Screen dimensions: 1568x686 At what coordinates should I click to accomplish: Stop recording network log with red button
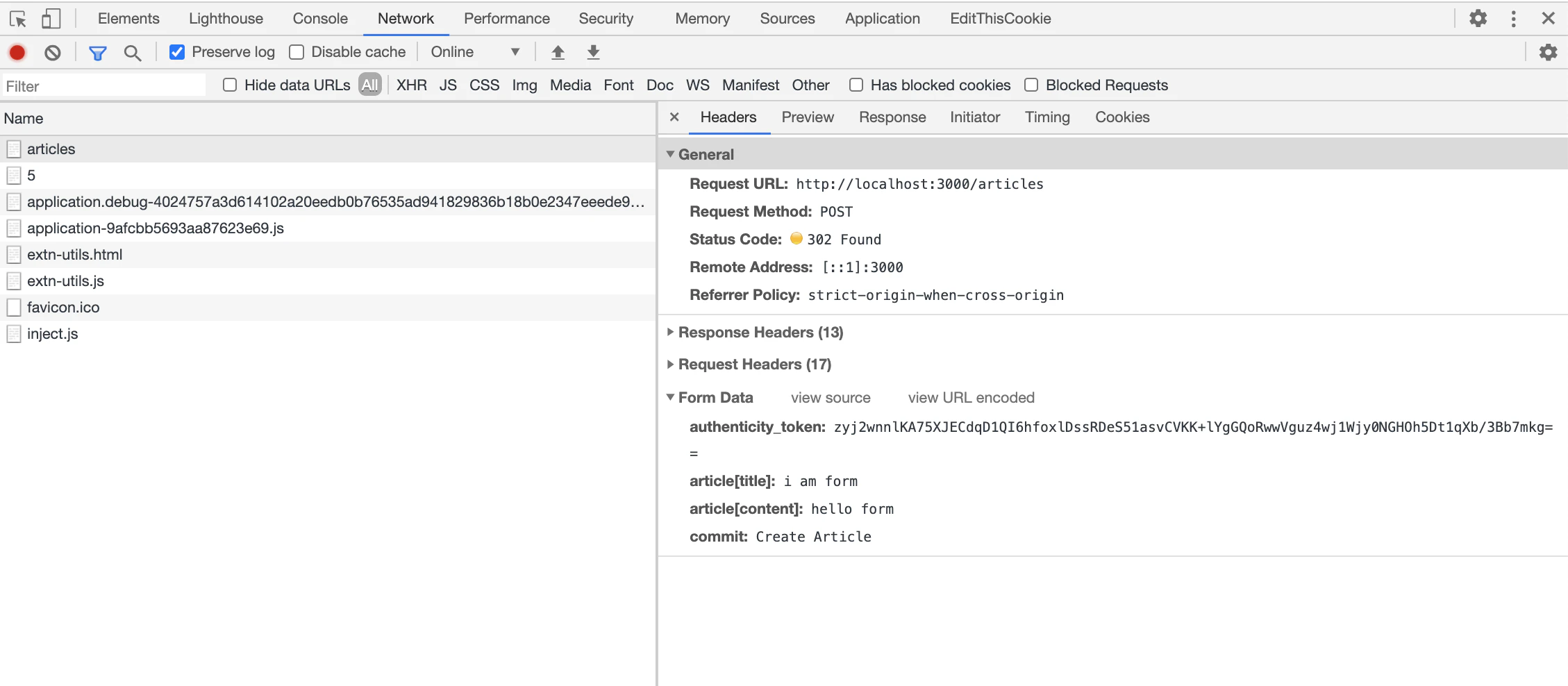click(17, 52)
